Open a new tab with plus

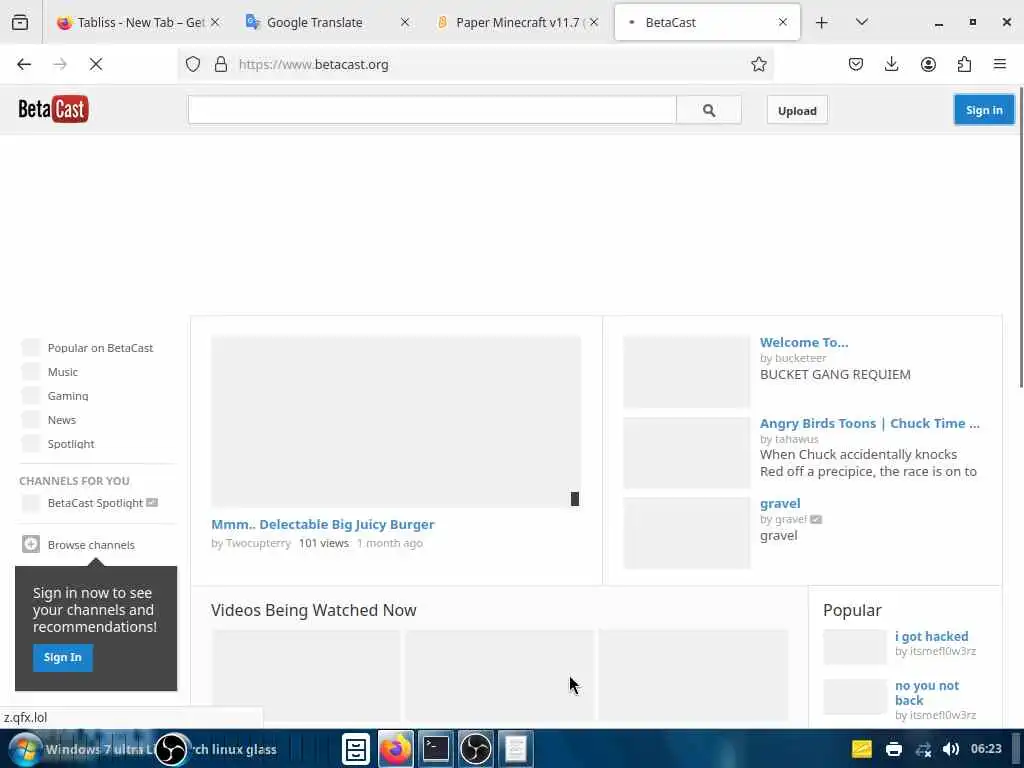[x=822, y=22]
